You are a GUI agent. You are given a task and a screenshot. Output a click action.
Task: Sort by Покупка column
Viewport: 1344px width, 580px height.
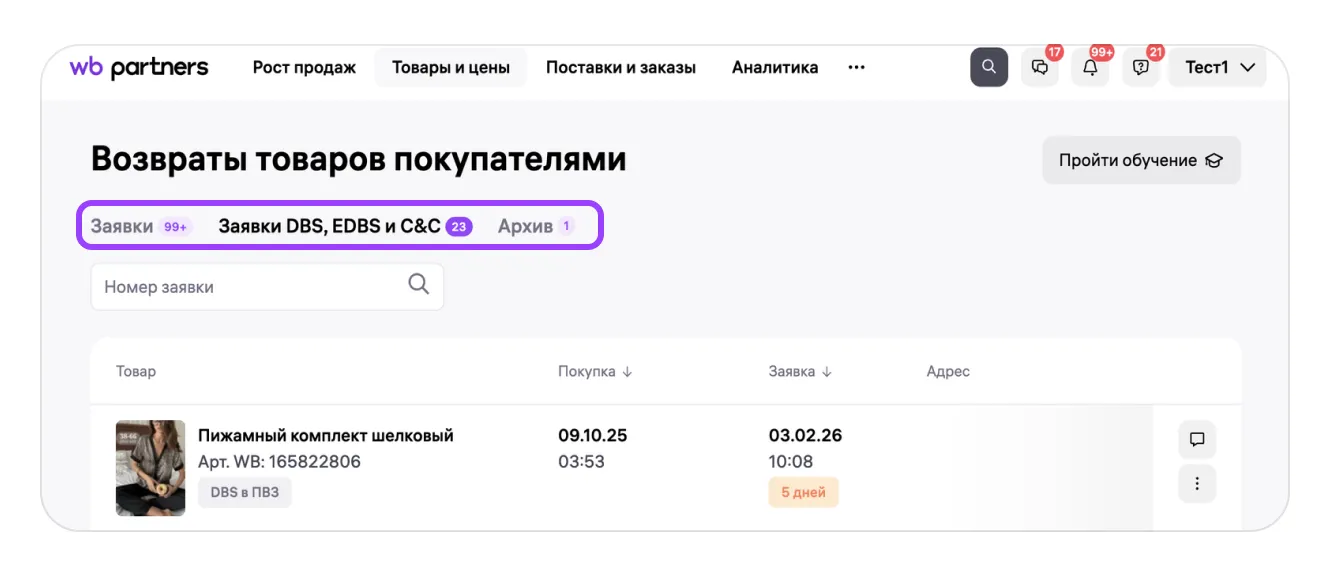pyautogui.click(x=595, y=371)
